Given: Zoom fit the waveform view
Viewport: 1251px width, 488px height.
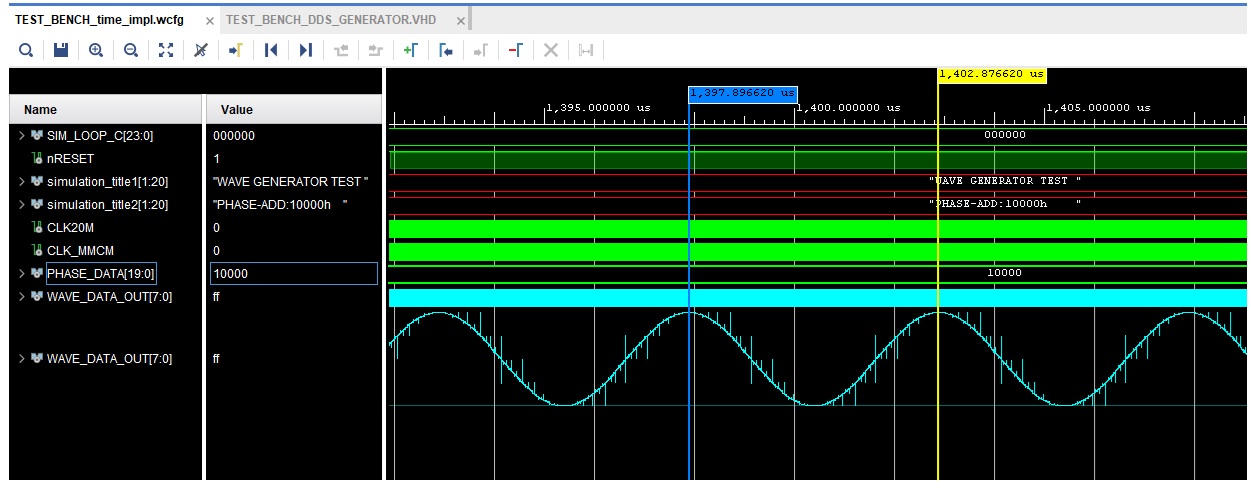Looking at the screenshot, I should (x=166, y=50).
